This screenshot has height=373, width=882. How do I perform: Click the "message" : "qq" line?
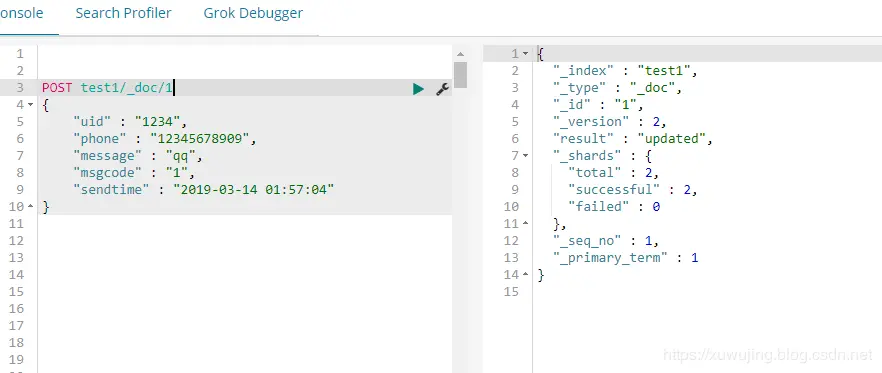pos(138,155)
